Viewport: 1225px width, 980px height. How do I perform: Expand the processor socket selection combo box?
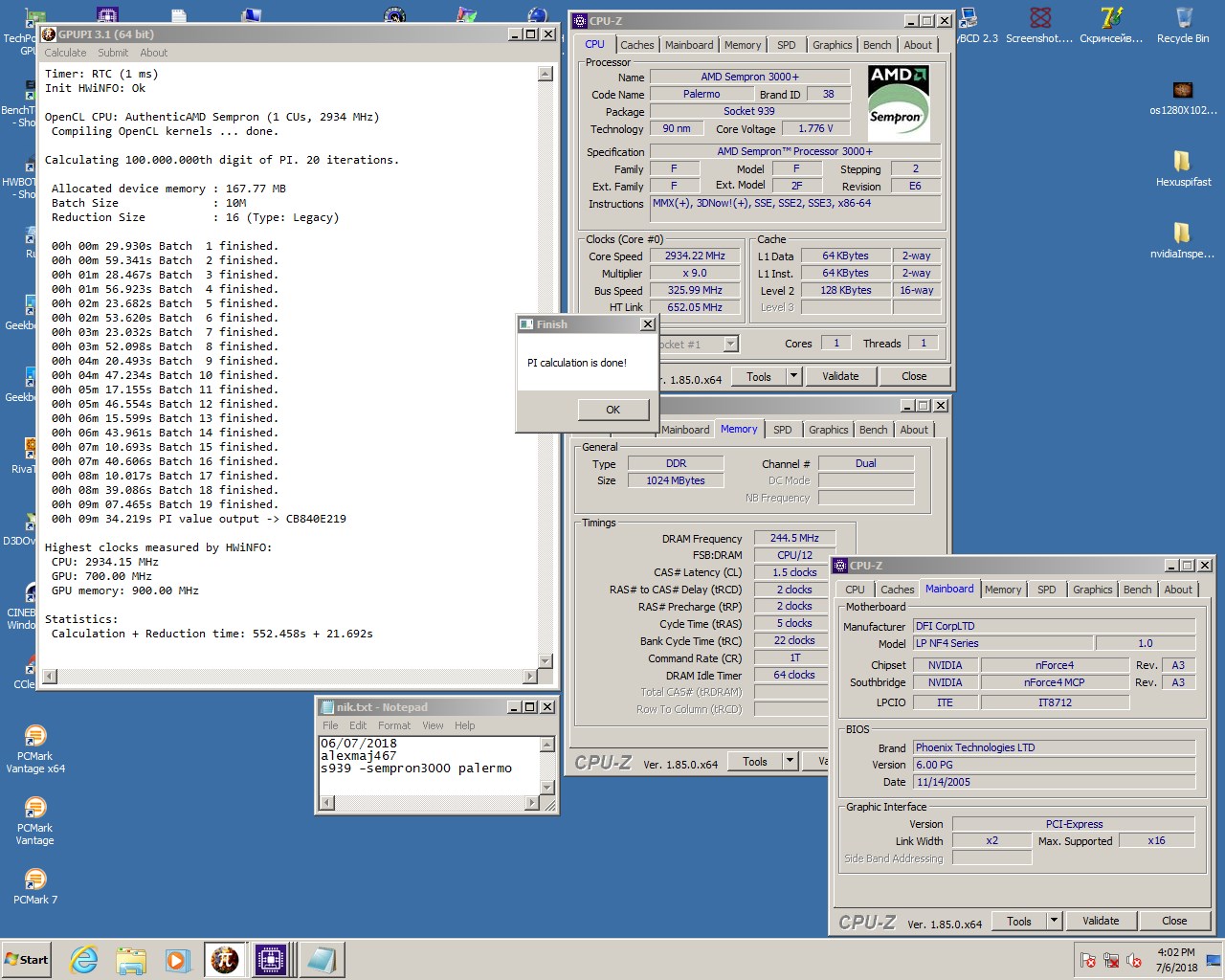coord(730,344)
